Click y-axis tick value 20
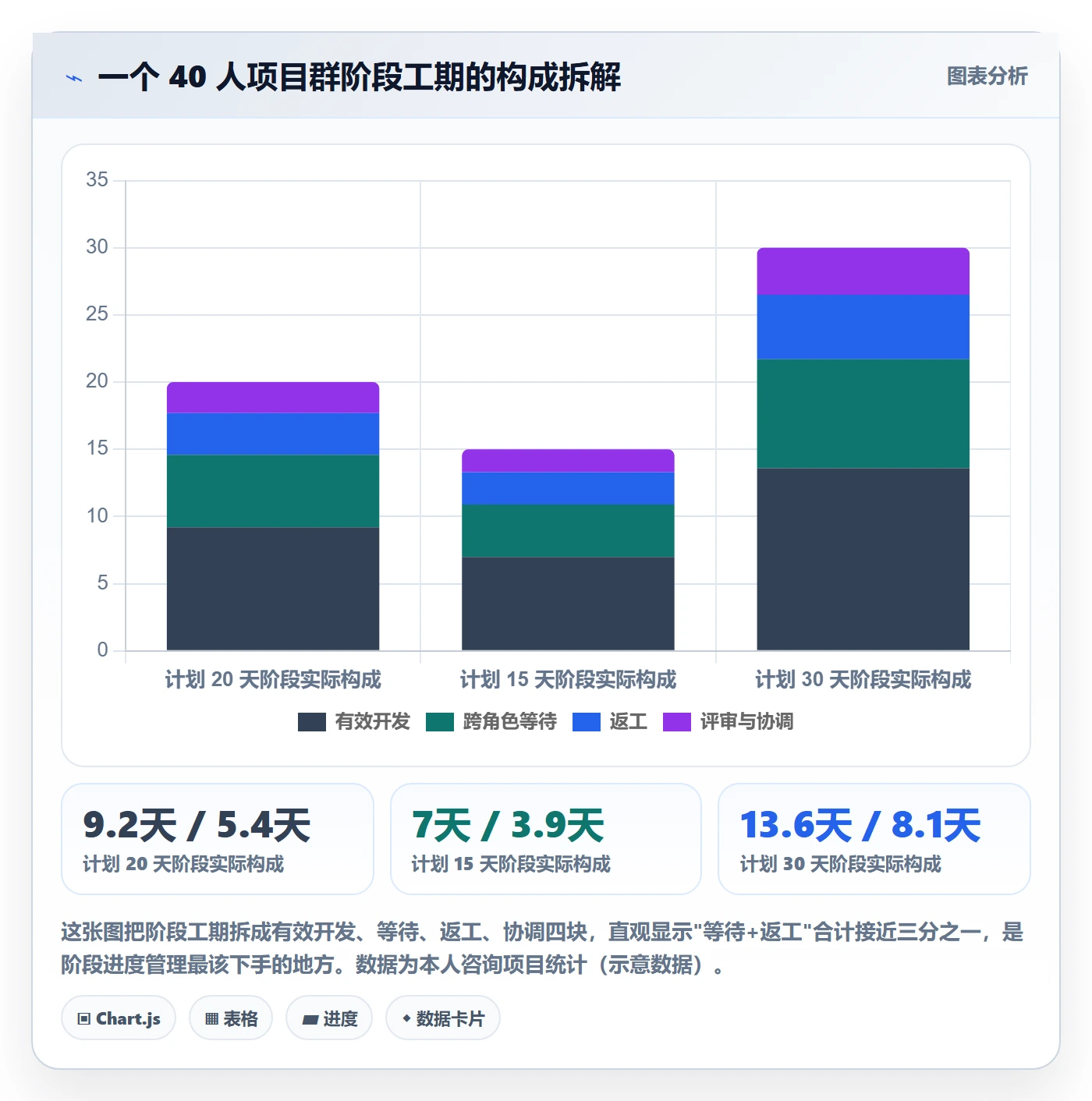The height and width of the screenshot is (1101, 1092). coord(97,381)
